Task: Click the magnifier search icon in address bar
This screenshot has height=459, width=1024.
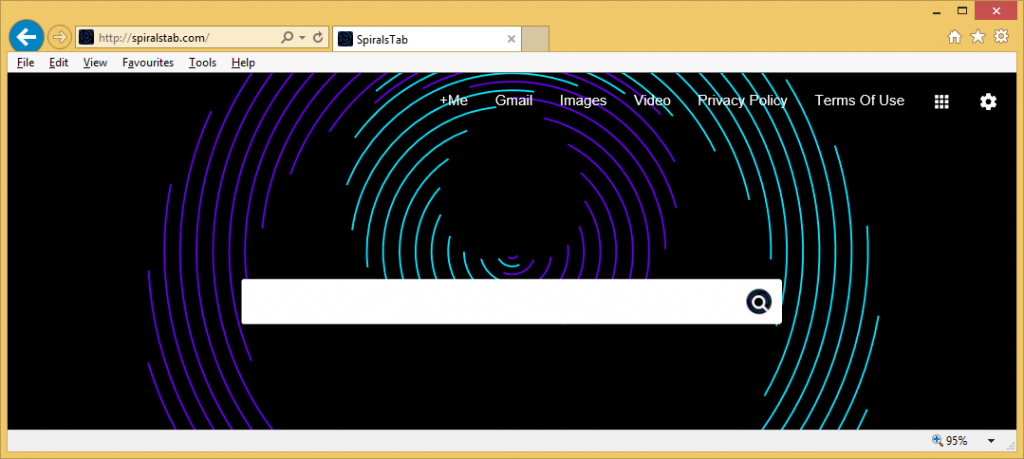Action: pyautogui.click(x=288, y=38)
